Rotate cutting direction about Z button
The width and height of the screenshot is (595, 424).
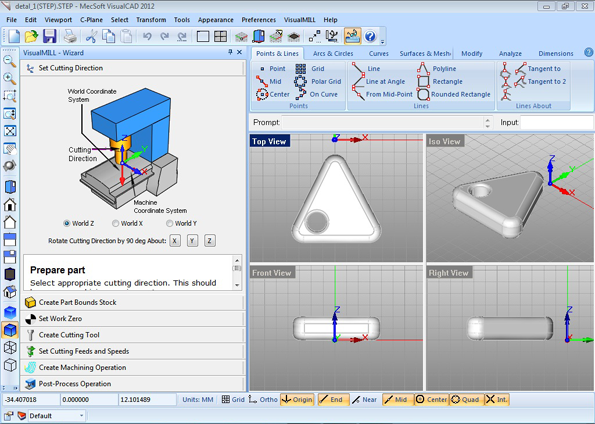[210, 241]
